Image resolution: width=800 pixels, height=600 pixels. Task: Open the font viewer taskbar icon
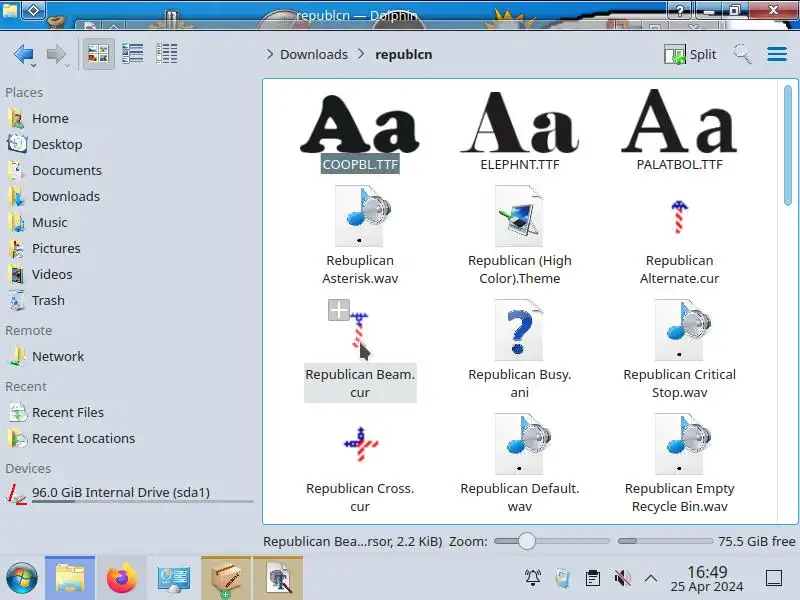pyautogui.click(x=278, y=579)
